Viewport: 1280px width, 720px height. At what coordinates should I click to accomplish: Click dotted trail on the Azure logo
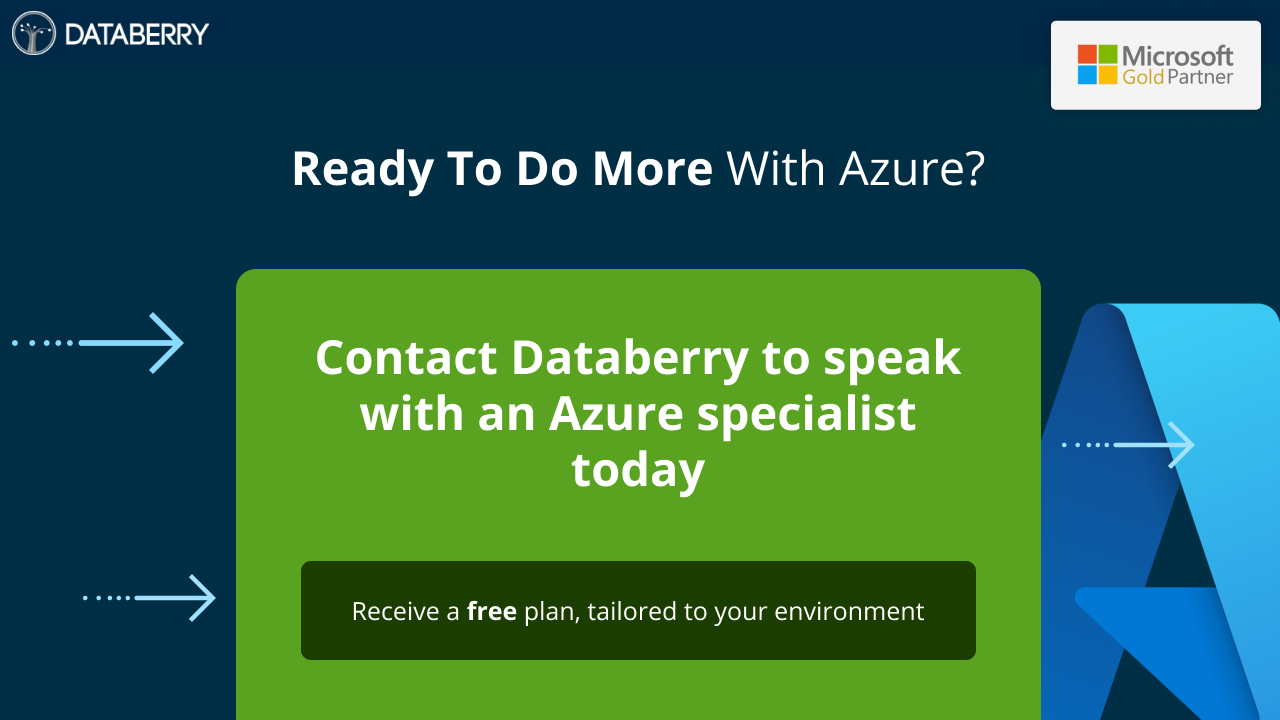pos(1085,445)
